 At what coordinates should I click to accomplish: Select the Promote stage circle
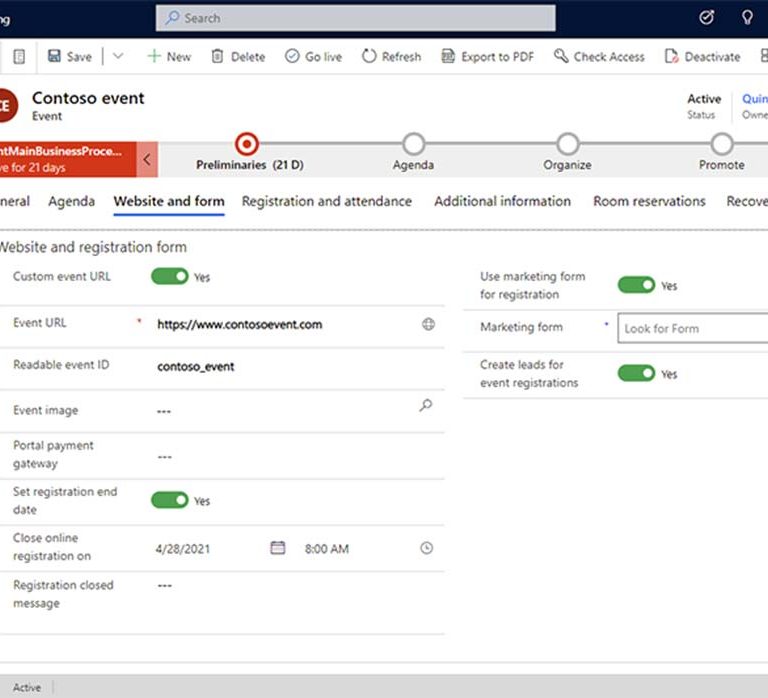(722, 144)
